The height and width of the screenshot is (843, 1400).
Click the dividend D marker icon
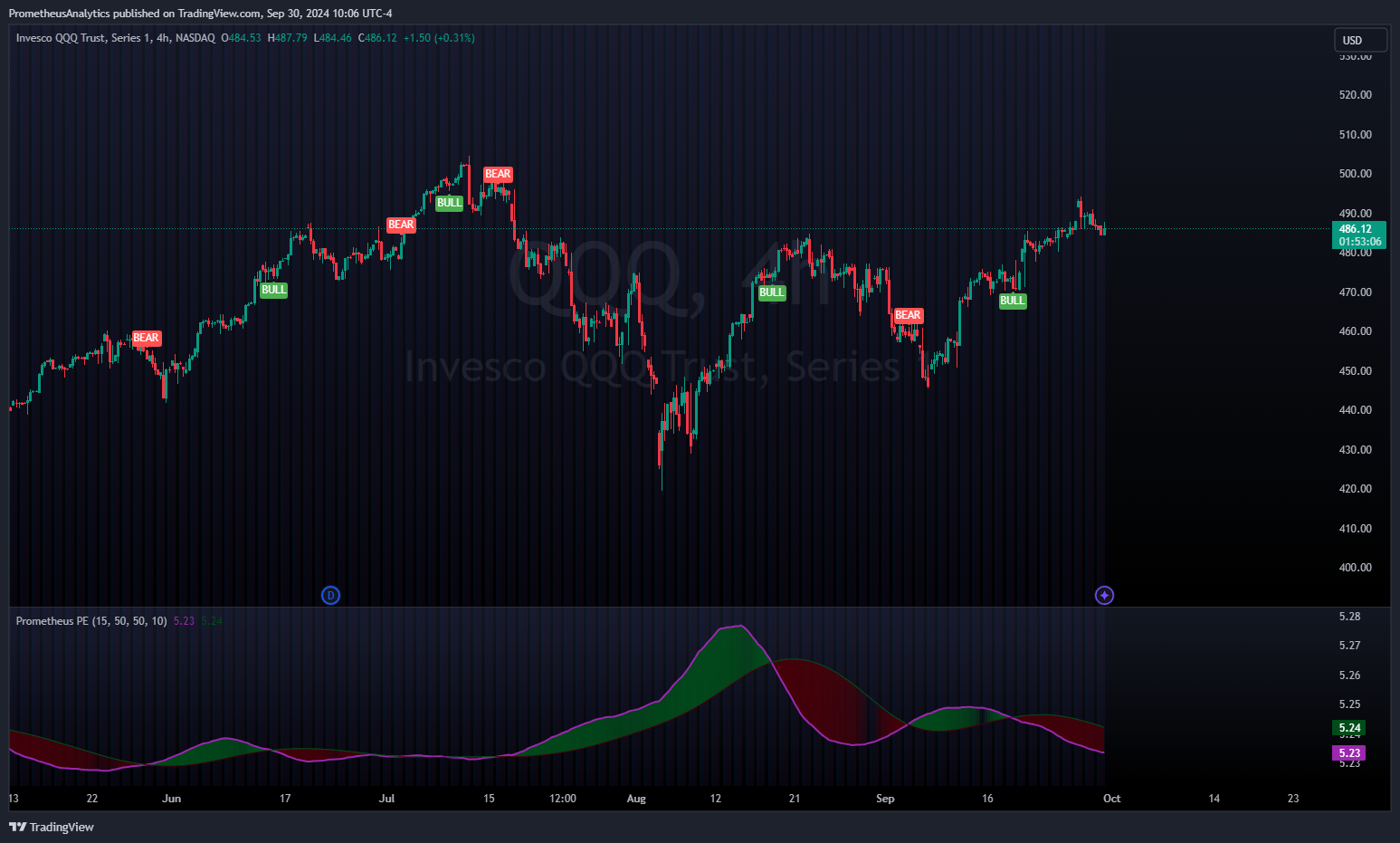(331, 595)
